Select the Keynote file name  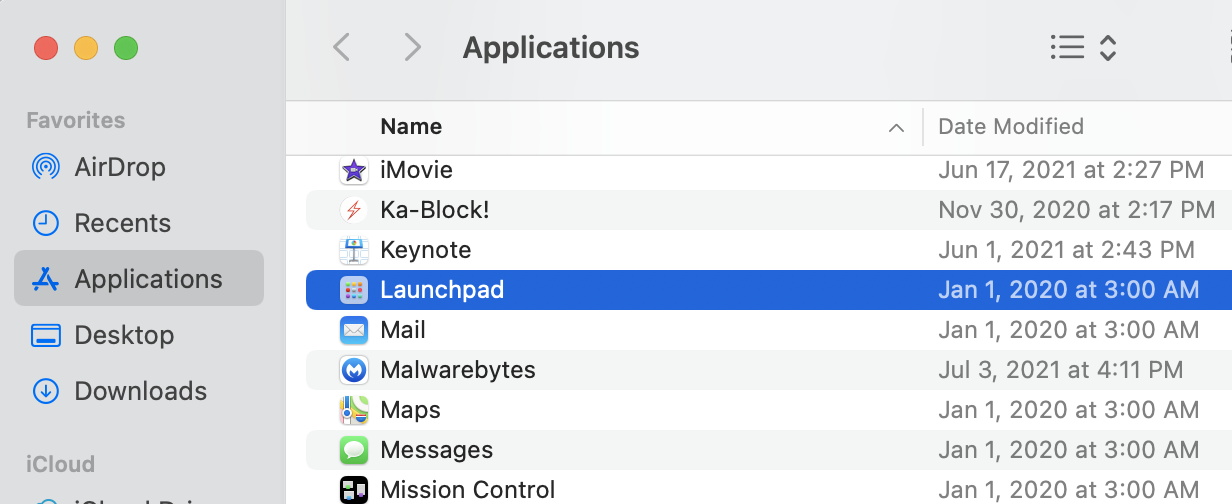[425, 250]
